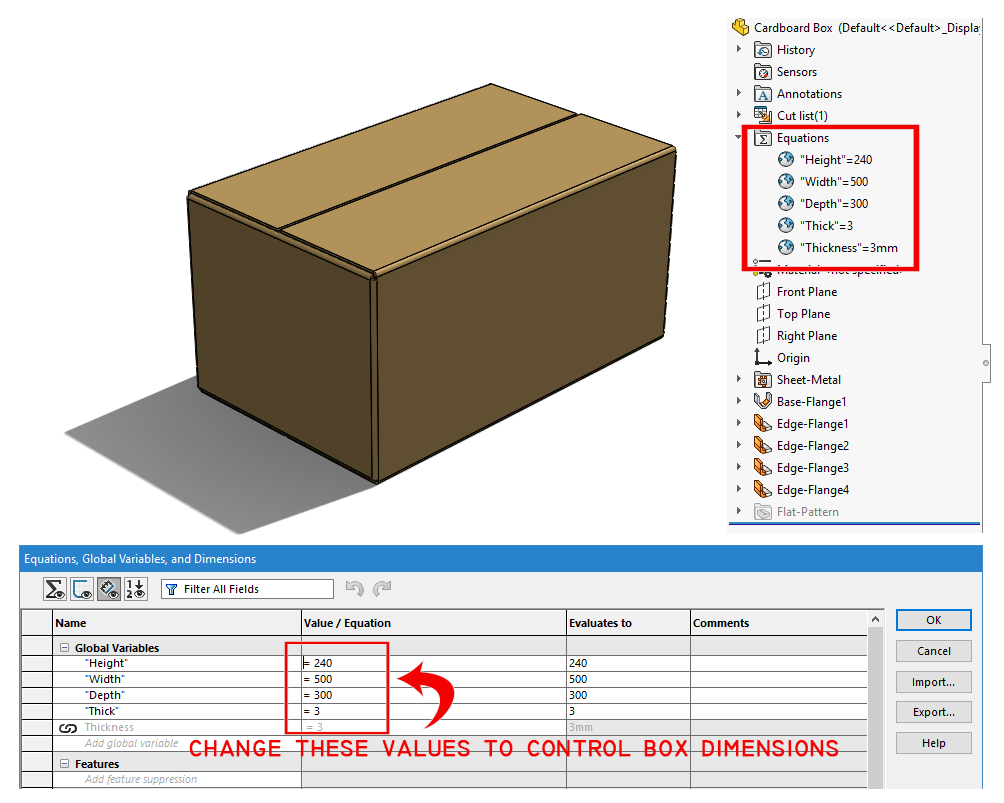Click the Cardboard Box part icon
The image size is (1004, 803).
(740, 27)
